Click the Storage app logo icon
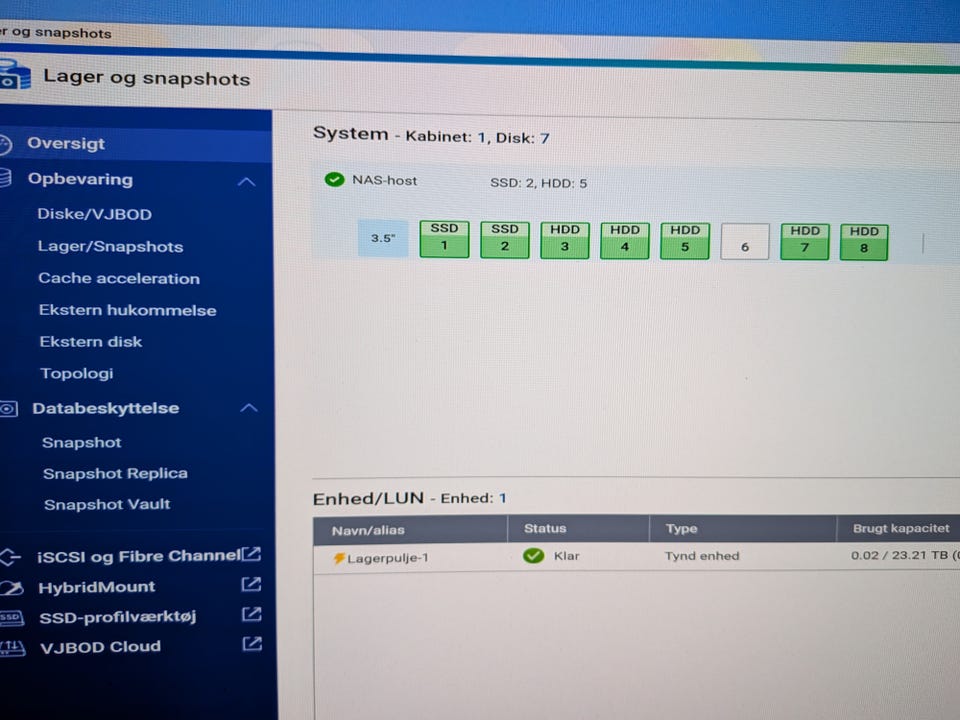Screen dimensions: 960x720 pos(13,74)
